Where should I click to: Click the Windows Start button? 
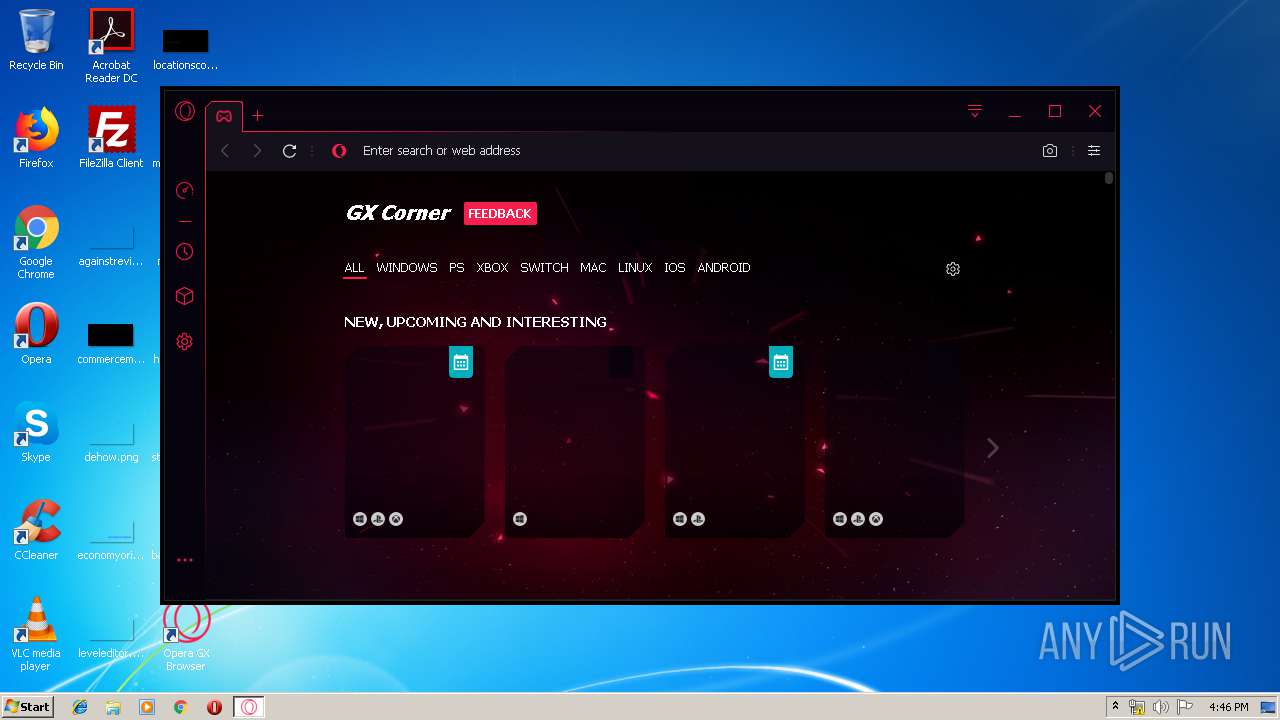coord(27,707)
